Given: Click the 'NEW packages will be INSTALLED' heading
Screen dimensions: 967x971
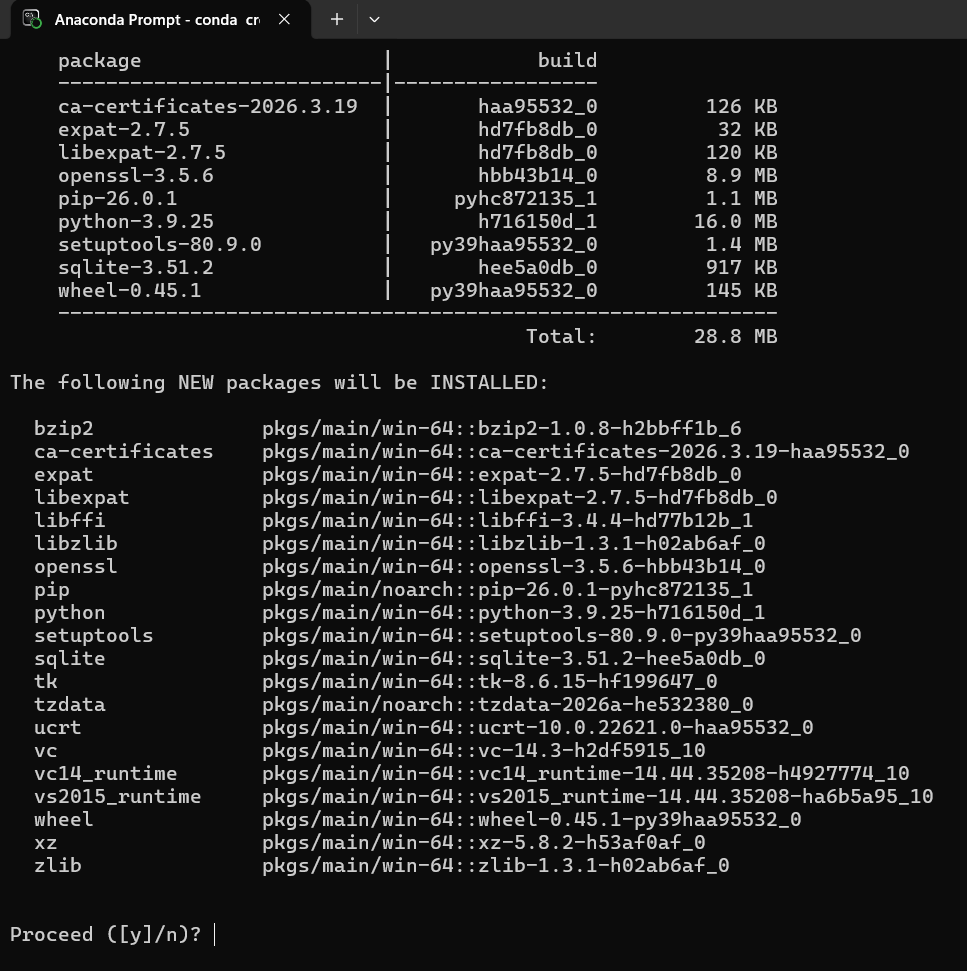Looking at the screenshot, I should coord(279,382).
